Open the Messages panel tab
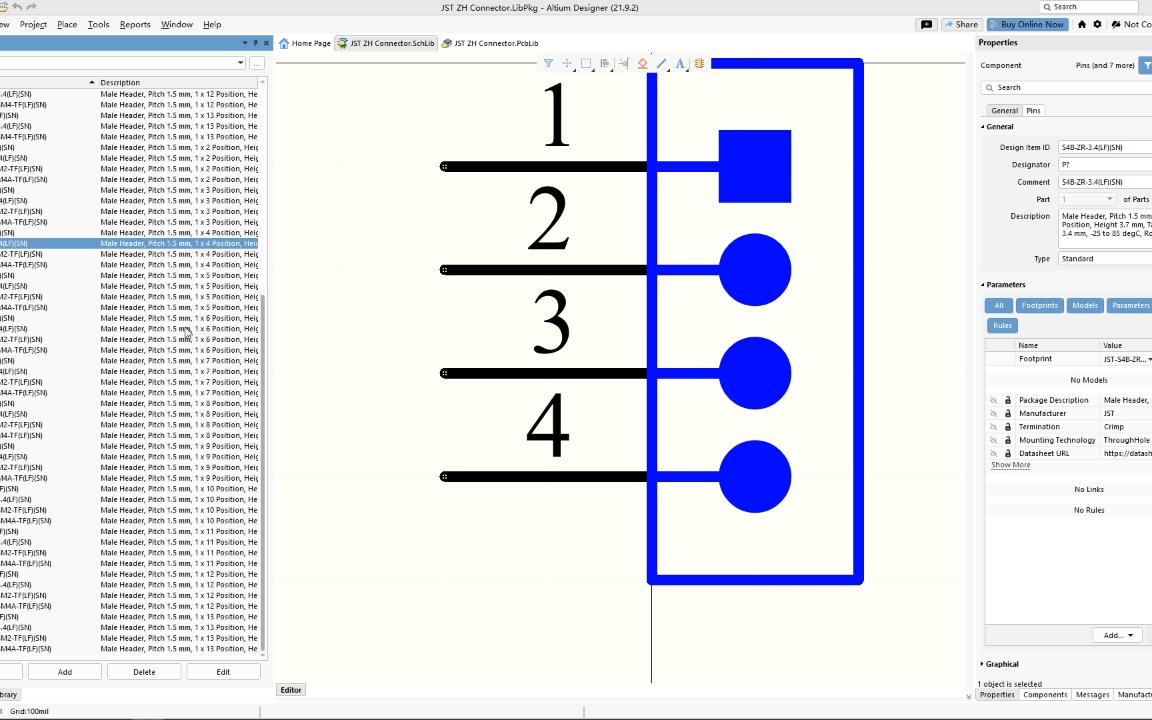 tap(1092, 695)
